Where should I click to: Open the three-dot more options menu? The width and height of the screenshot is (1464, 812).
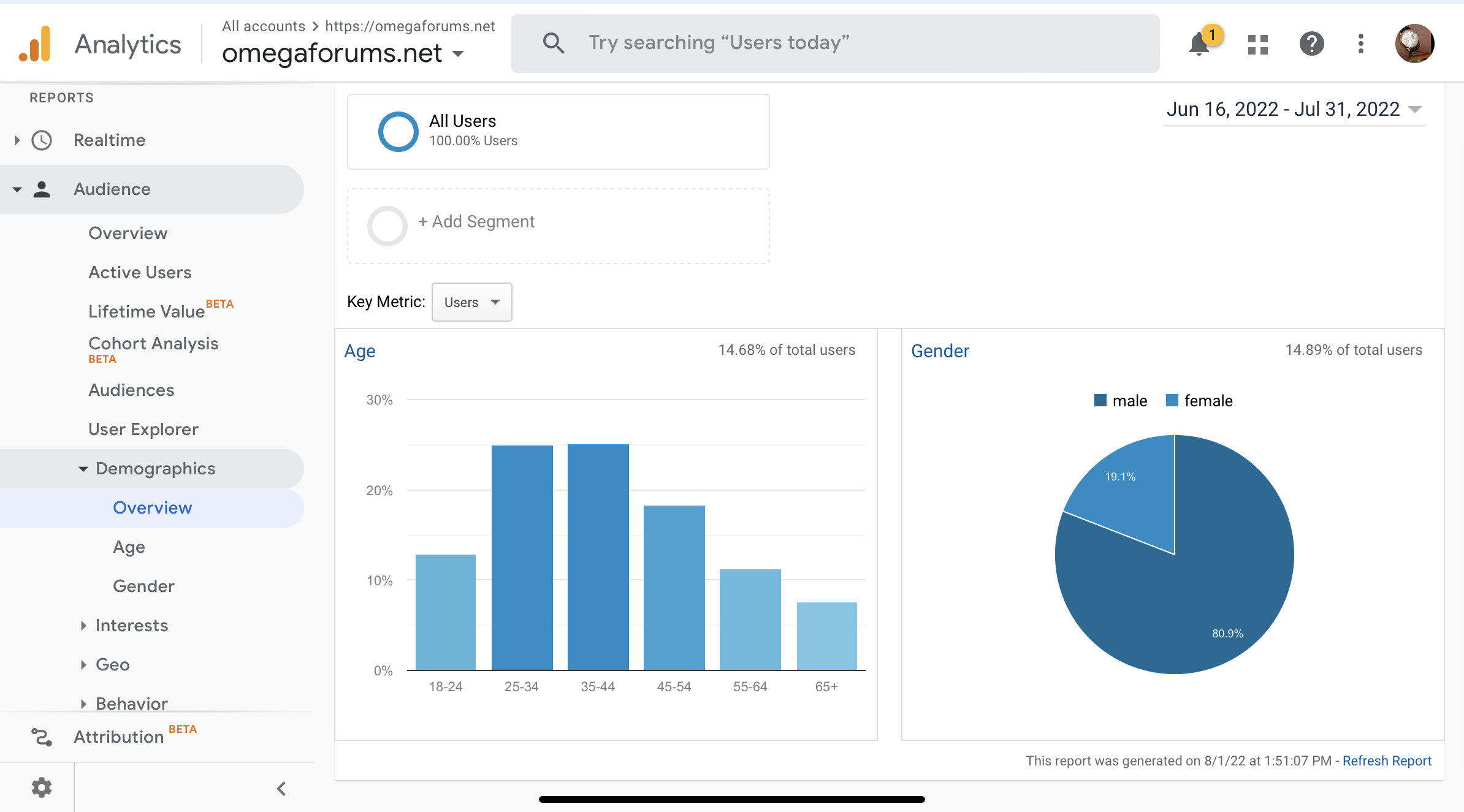coord(1360,44)
